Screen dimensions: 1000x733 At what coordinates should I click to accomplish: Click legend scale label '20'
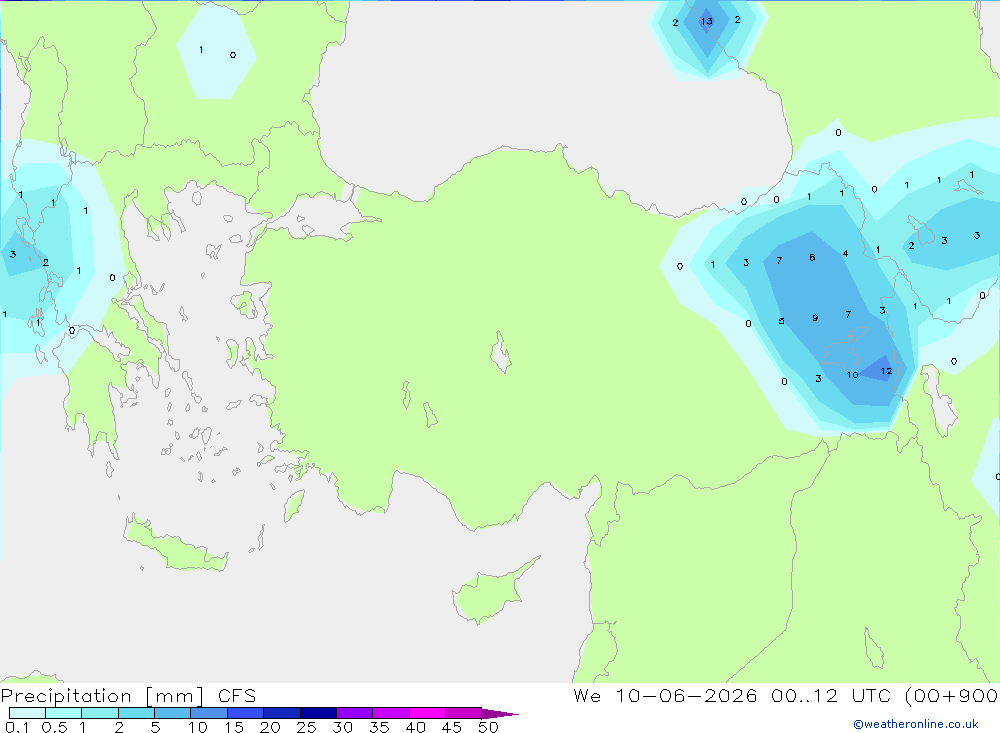(x=270, y=727)
